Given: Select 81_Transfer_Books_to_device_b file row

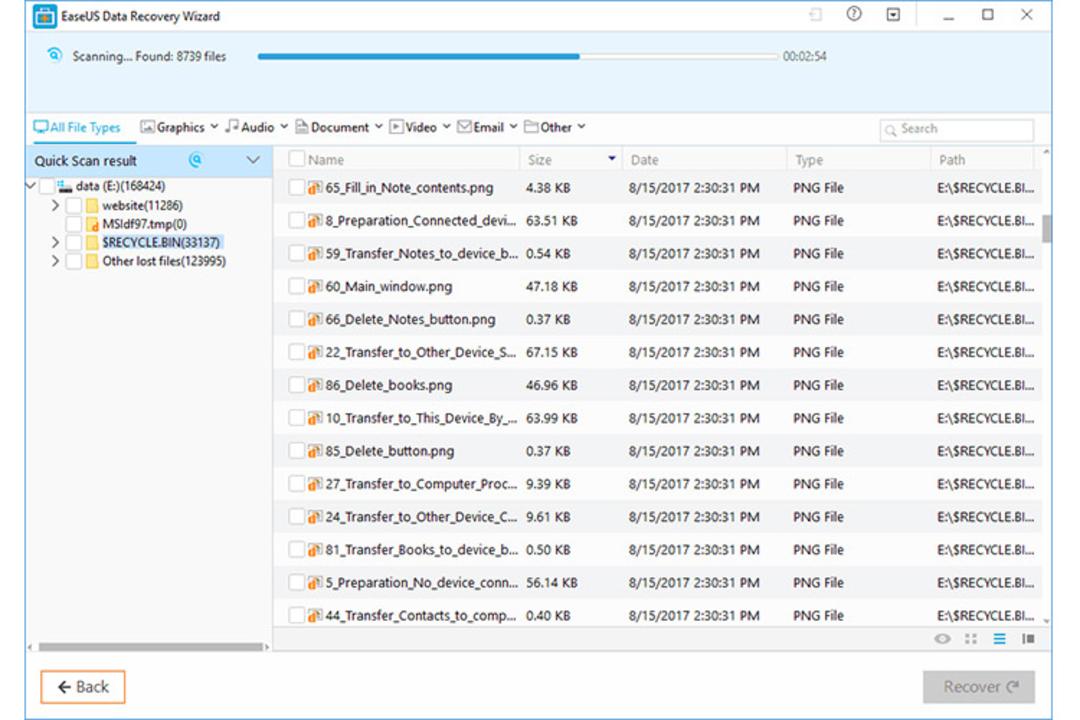Looking at the screenshot, I should point(658,550).
